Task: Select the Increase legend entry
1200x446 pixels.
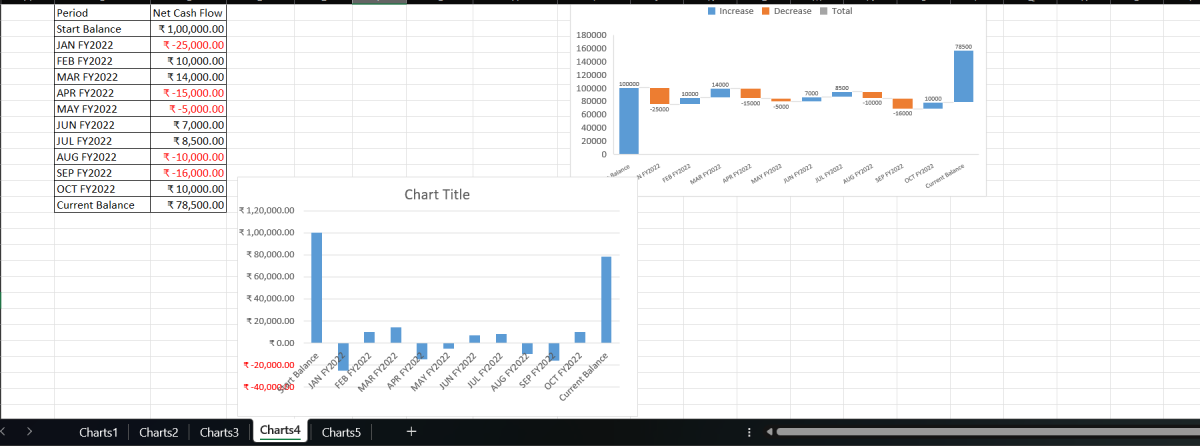Action: click(x=733, y=11)
